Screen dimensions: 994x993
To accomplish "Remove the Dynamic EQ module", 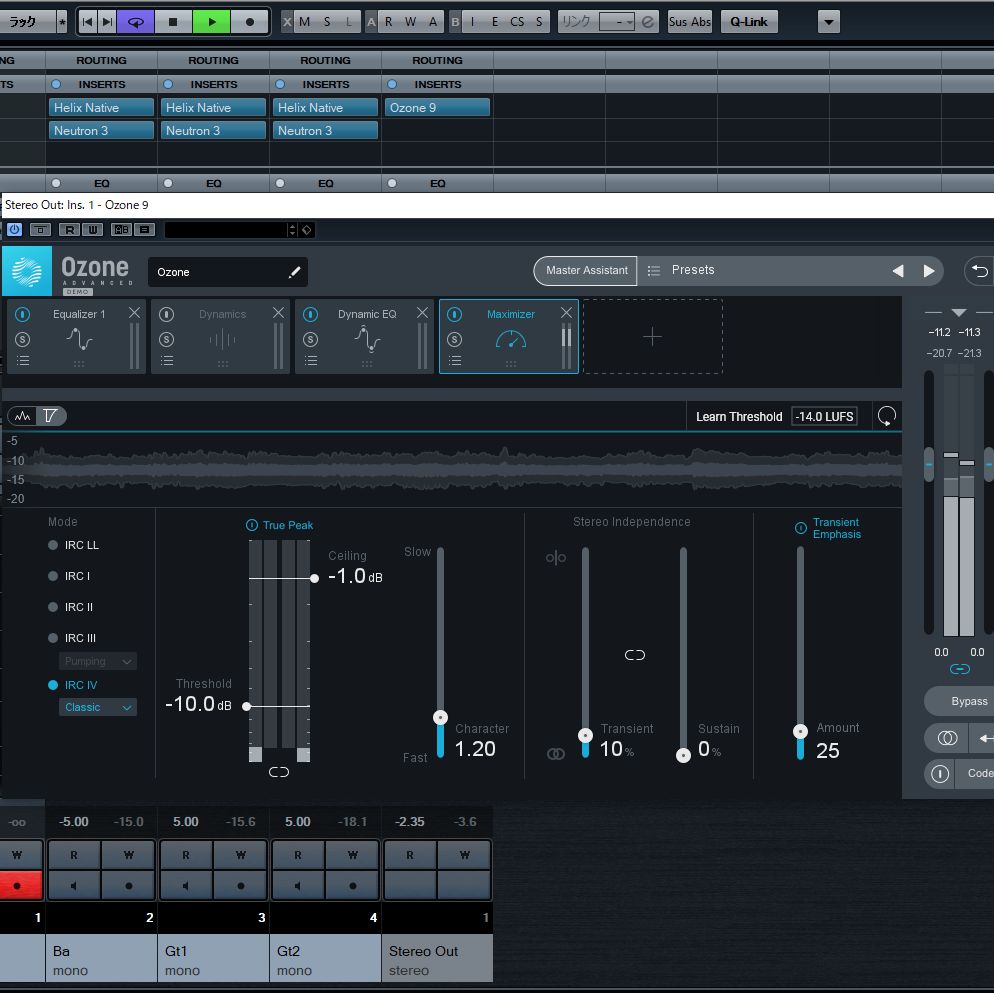I will (x=422, y=313).
